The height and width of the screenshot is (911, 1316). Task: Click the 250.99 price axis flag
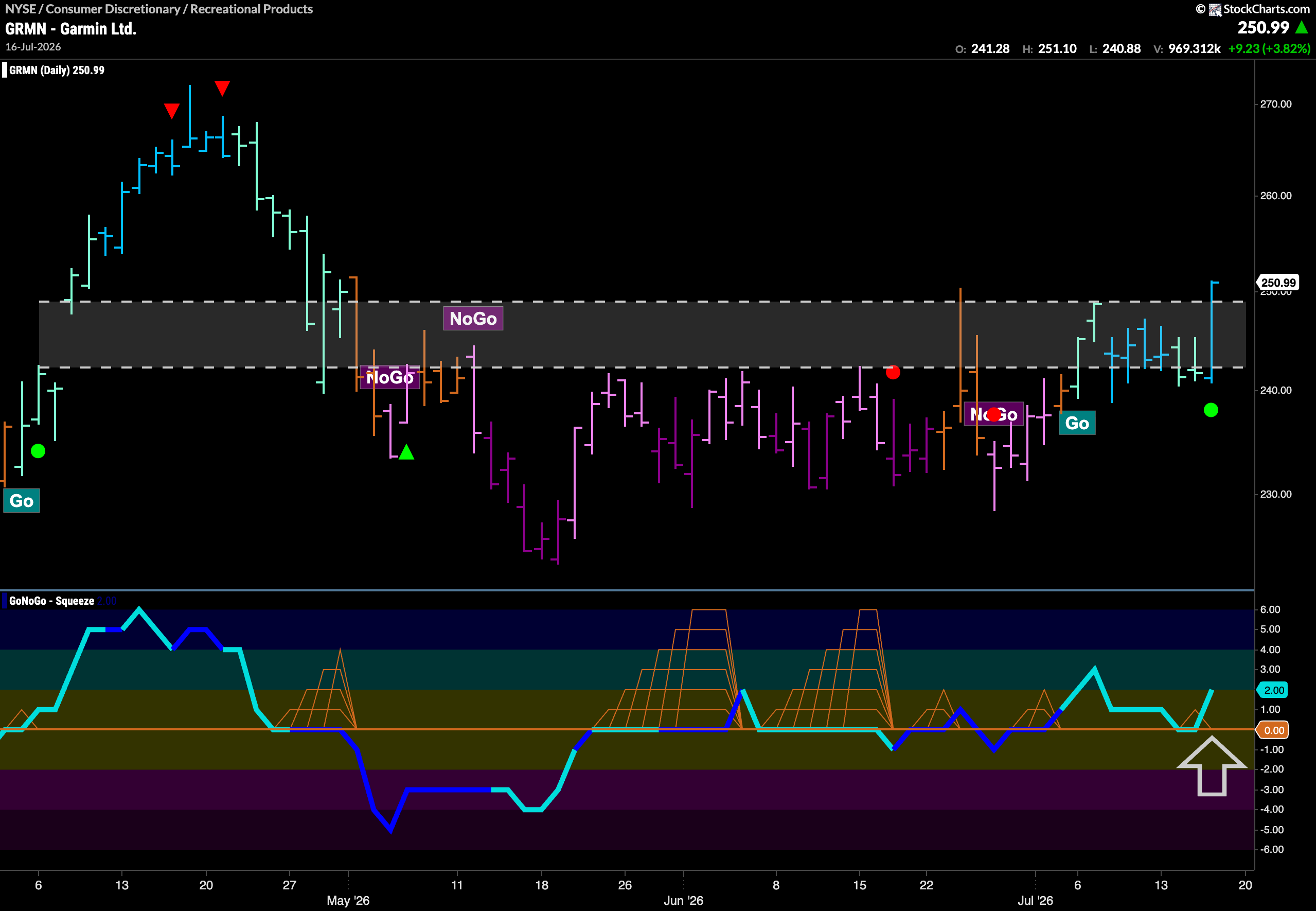1278,283
